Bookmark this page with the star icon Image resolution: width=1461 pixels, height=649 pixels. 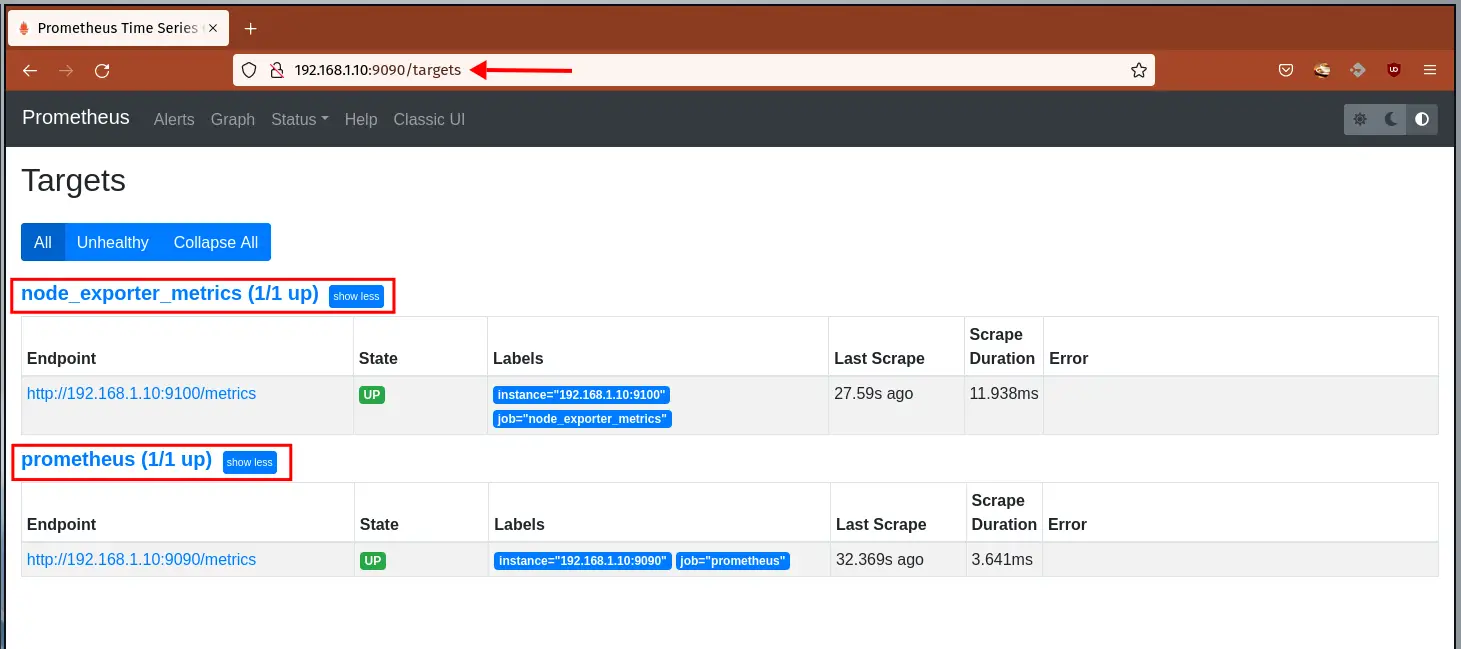[x=1138, y=70]
